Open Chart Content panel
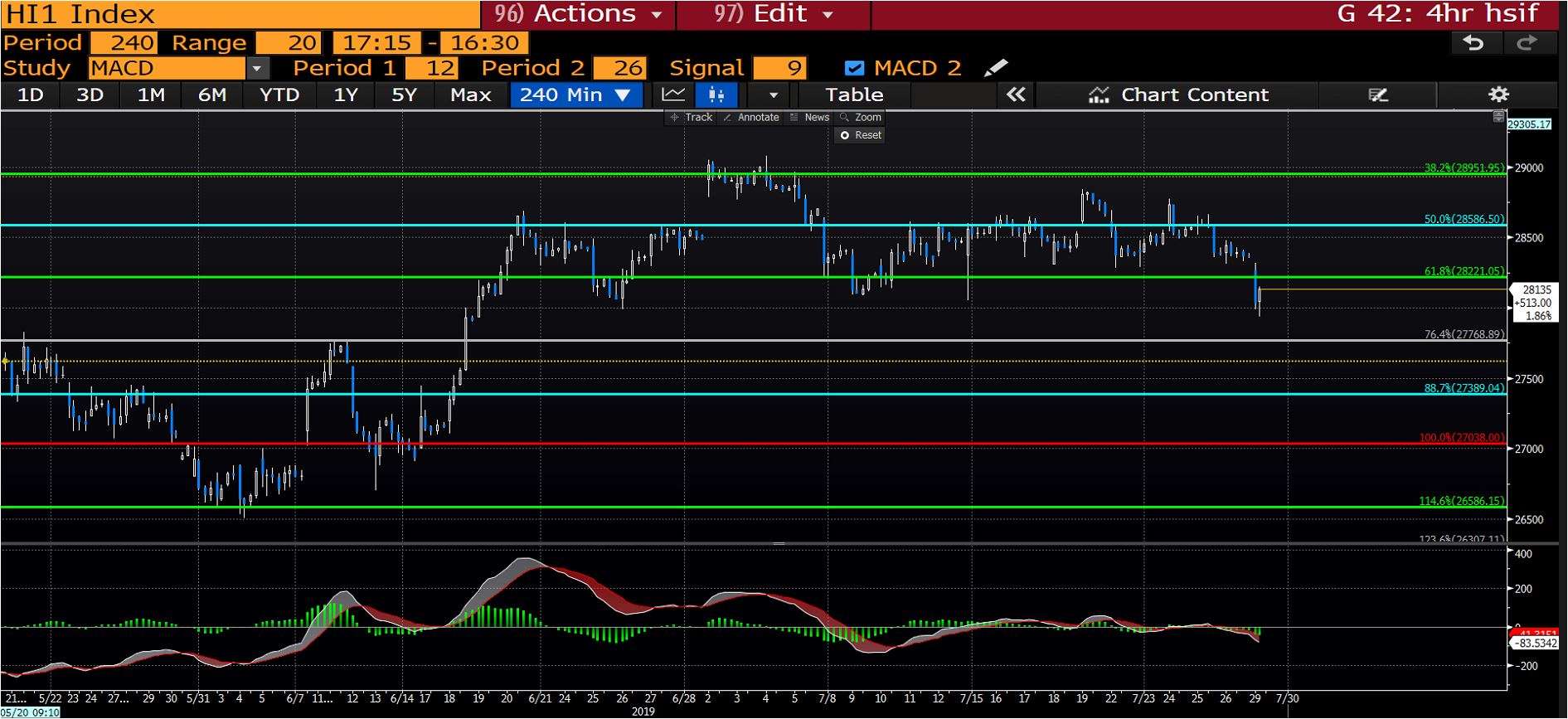 tap(1177, 95)
